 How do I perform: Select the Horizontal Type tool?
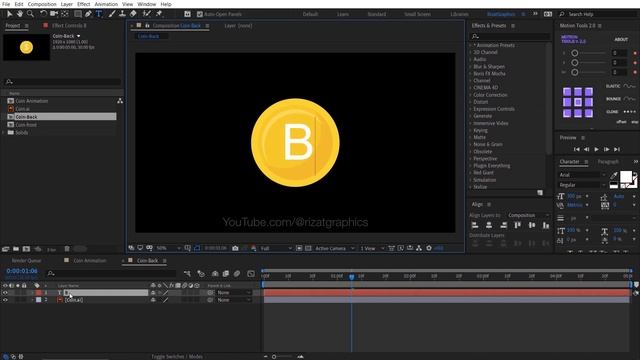tap(99, 14)
